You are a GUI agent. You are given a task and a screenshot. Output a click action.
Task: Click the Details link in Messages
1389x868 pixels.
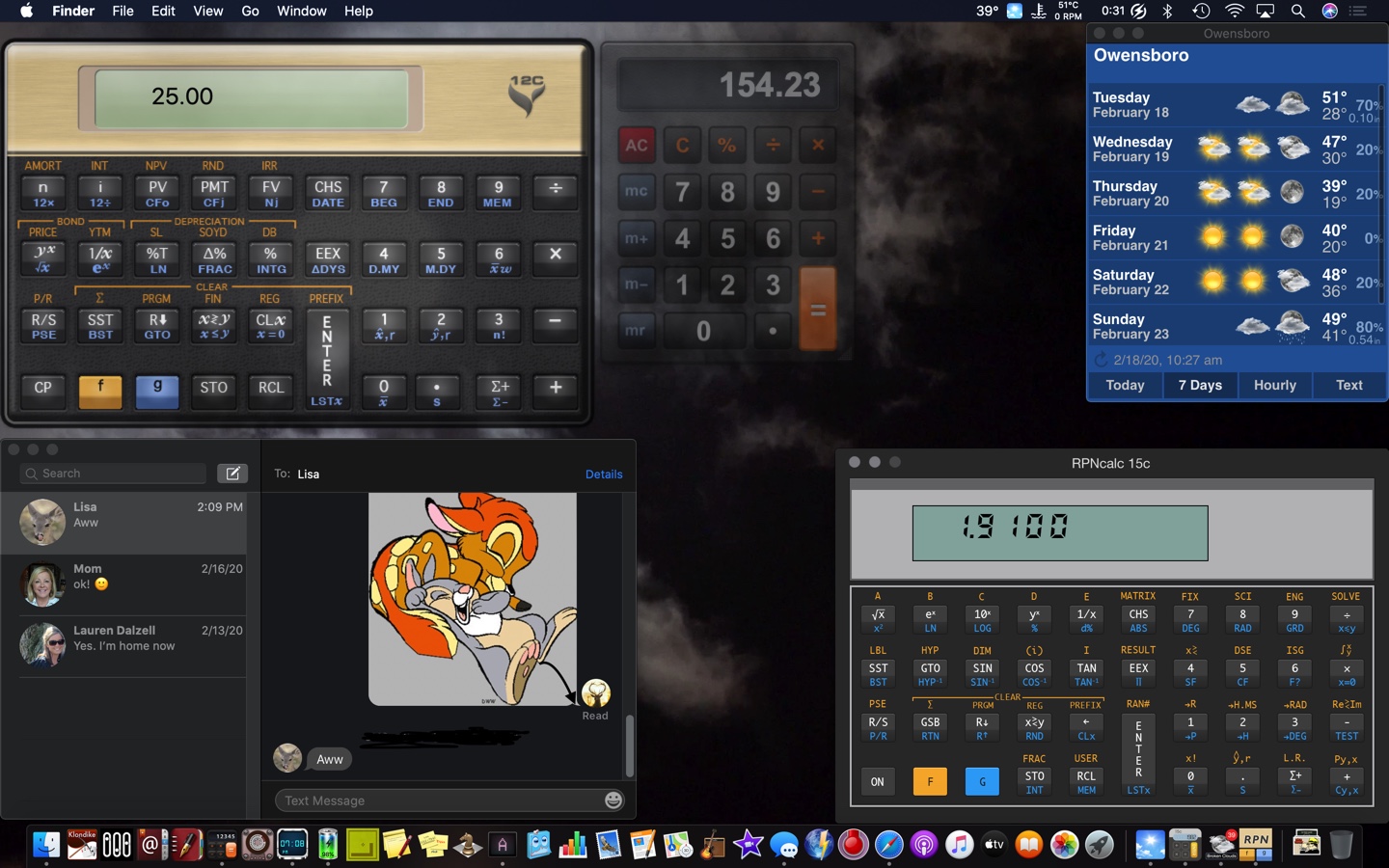(604, 475)
